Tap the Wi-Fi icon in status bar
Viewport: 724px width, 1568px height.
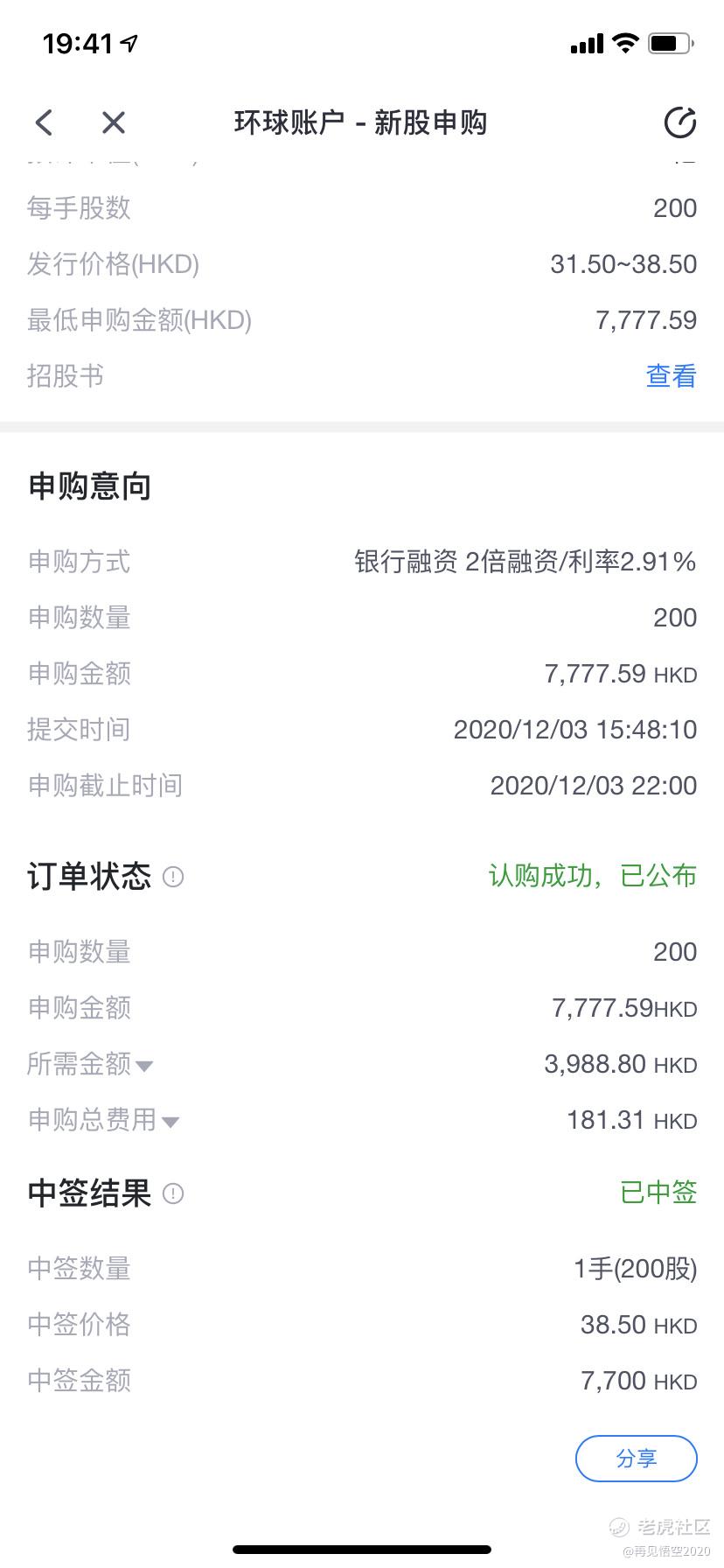(625, 43)
